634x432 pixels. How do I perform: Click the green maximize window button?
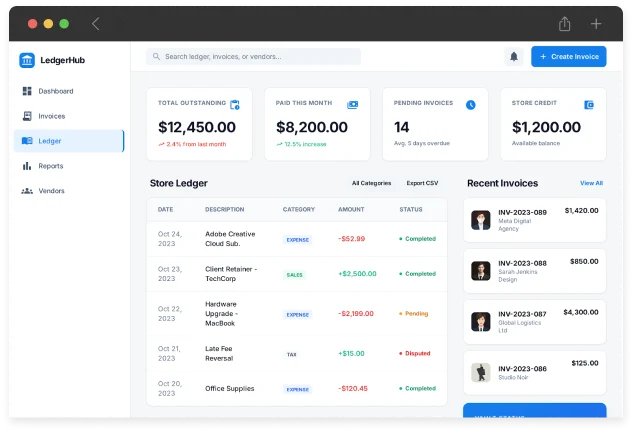(x=64, y=24)
